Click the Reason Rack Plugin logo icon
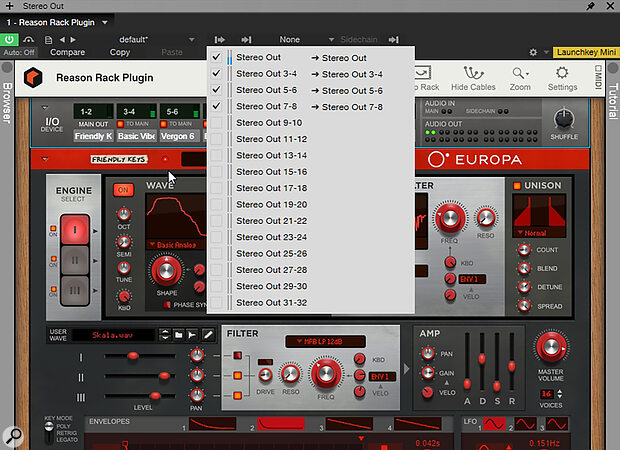Viewport: 620px width, 450px height. pyautogui.click(x=33, y=77)
